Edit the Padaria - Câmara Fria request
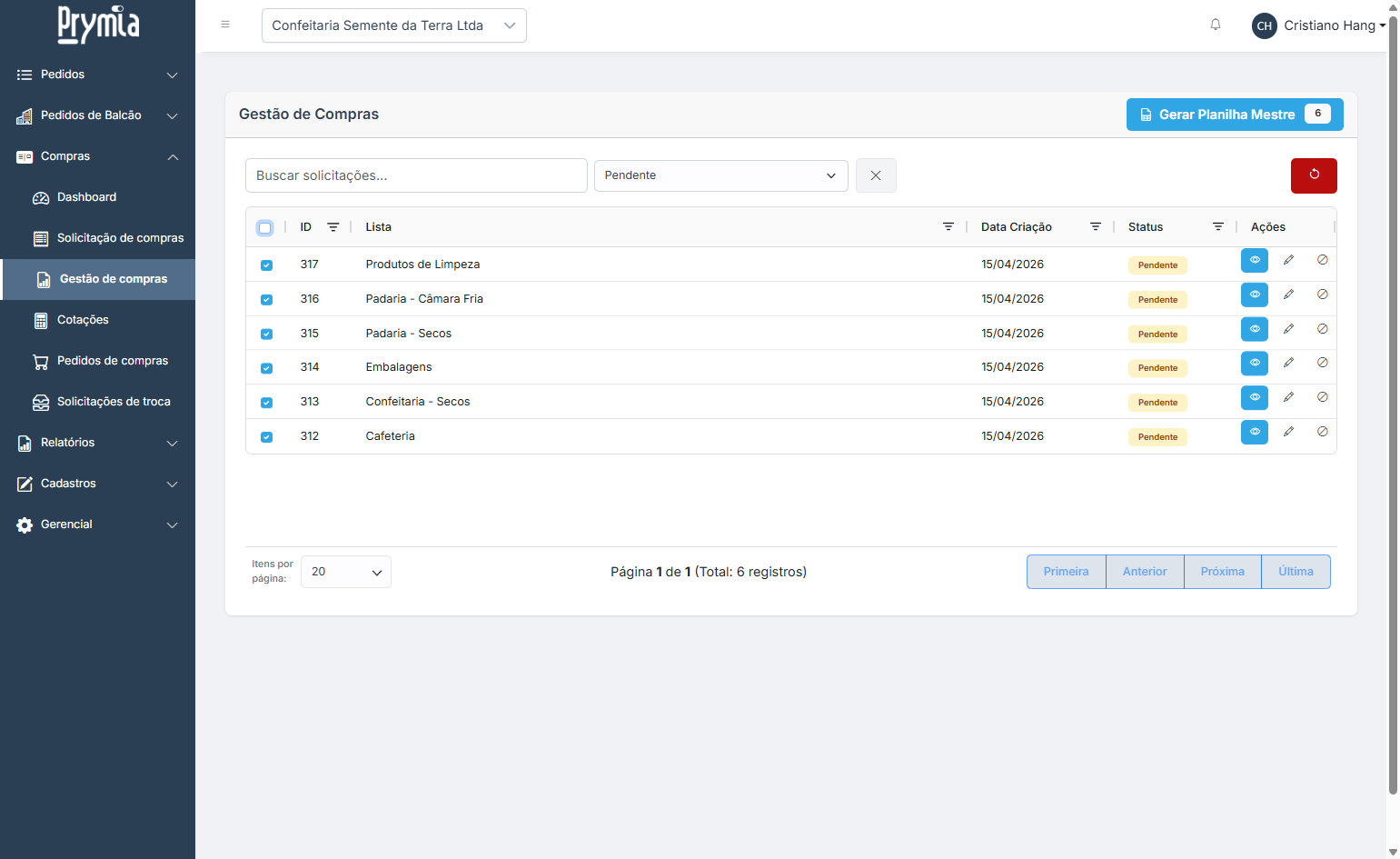 pyautogui.click(x=1288, y=295)
